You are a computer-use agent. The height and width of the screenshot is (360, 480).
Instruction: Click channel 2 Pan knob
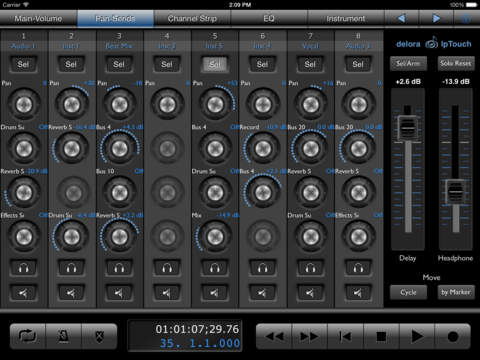[x=72, y=105]
